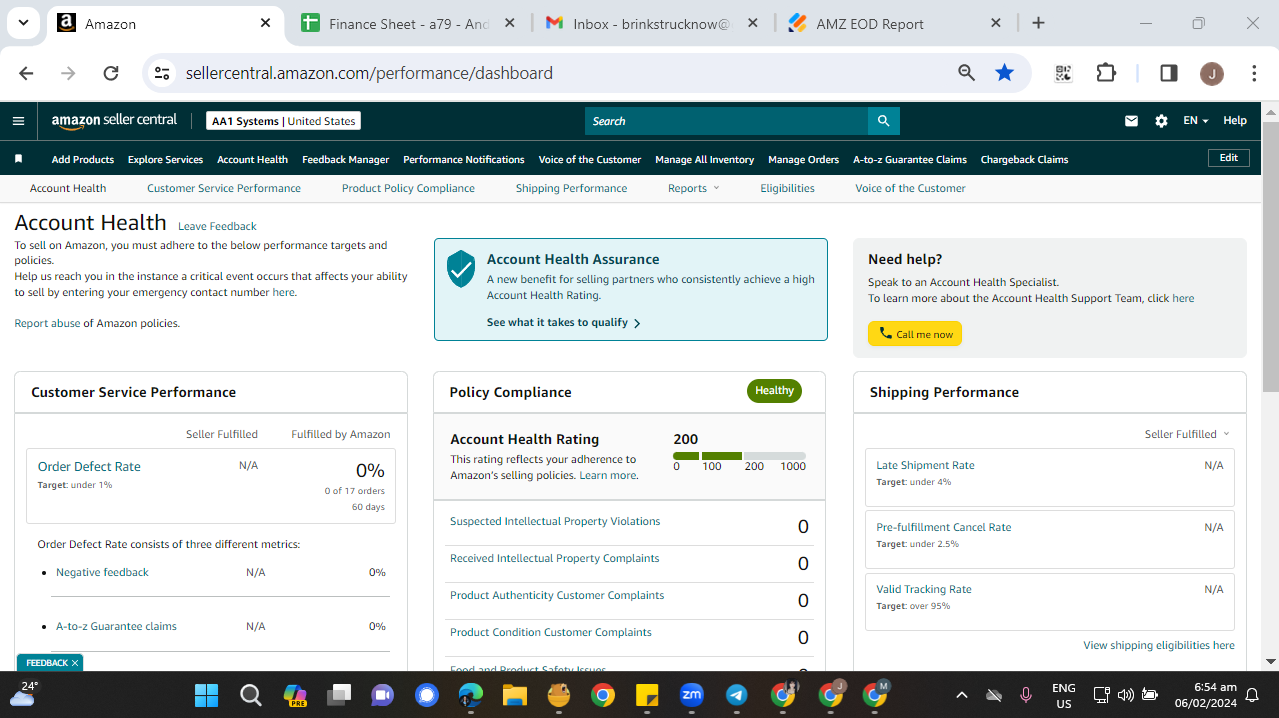Click the bookmark flag icon in navigation bar
Viewport: 1279px width, 718px height.
click(18, 159)
